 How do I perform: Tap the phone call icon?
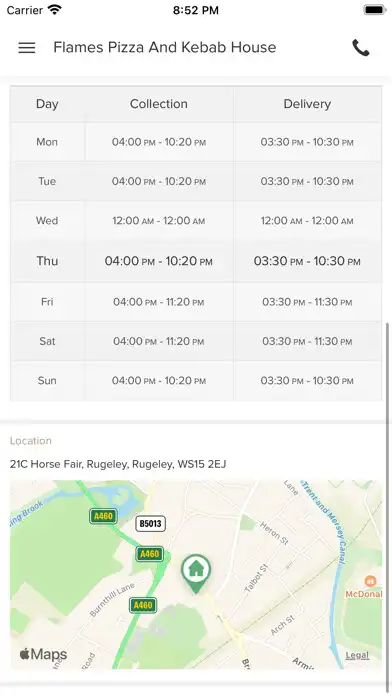pos(360,47)
